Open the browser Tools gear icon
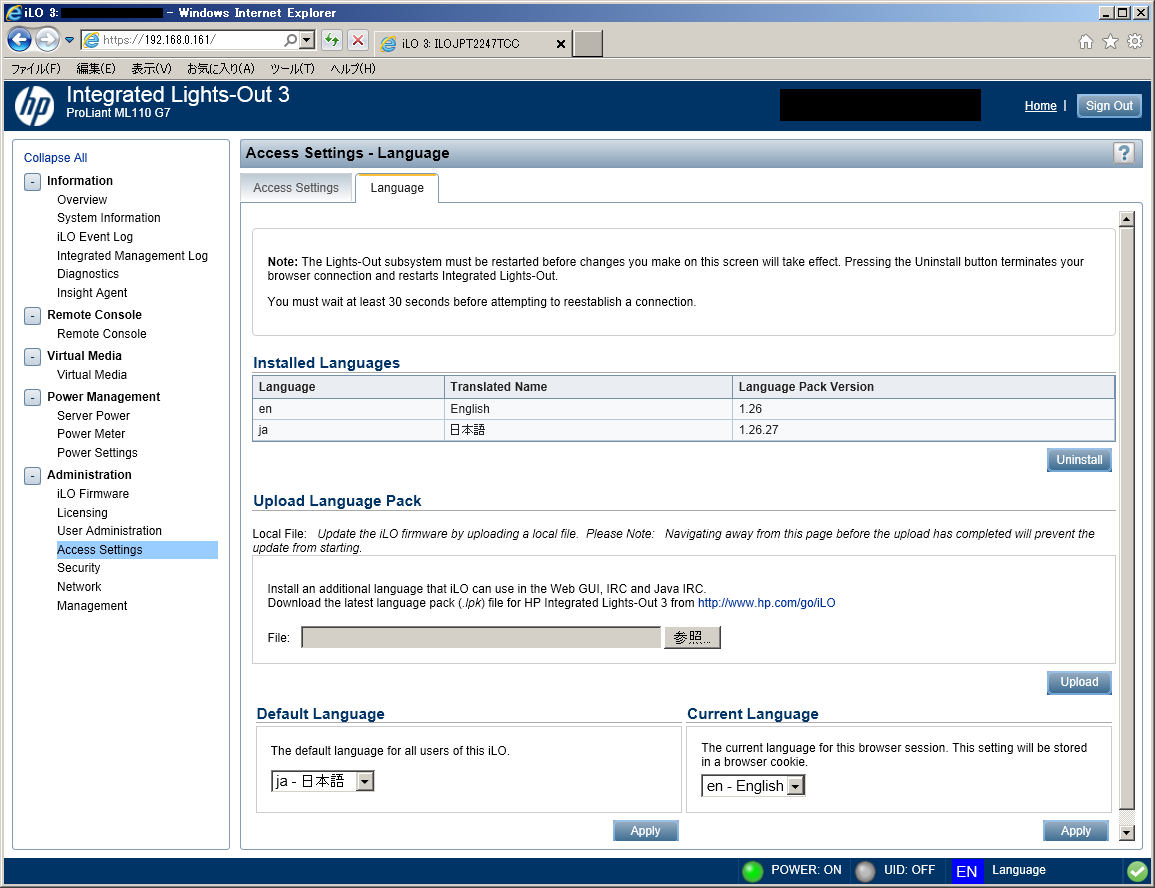Screen dimensions: 1155x888 tap(1135, 42)
